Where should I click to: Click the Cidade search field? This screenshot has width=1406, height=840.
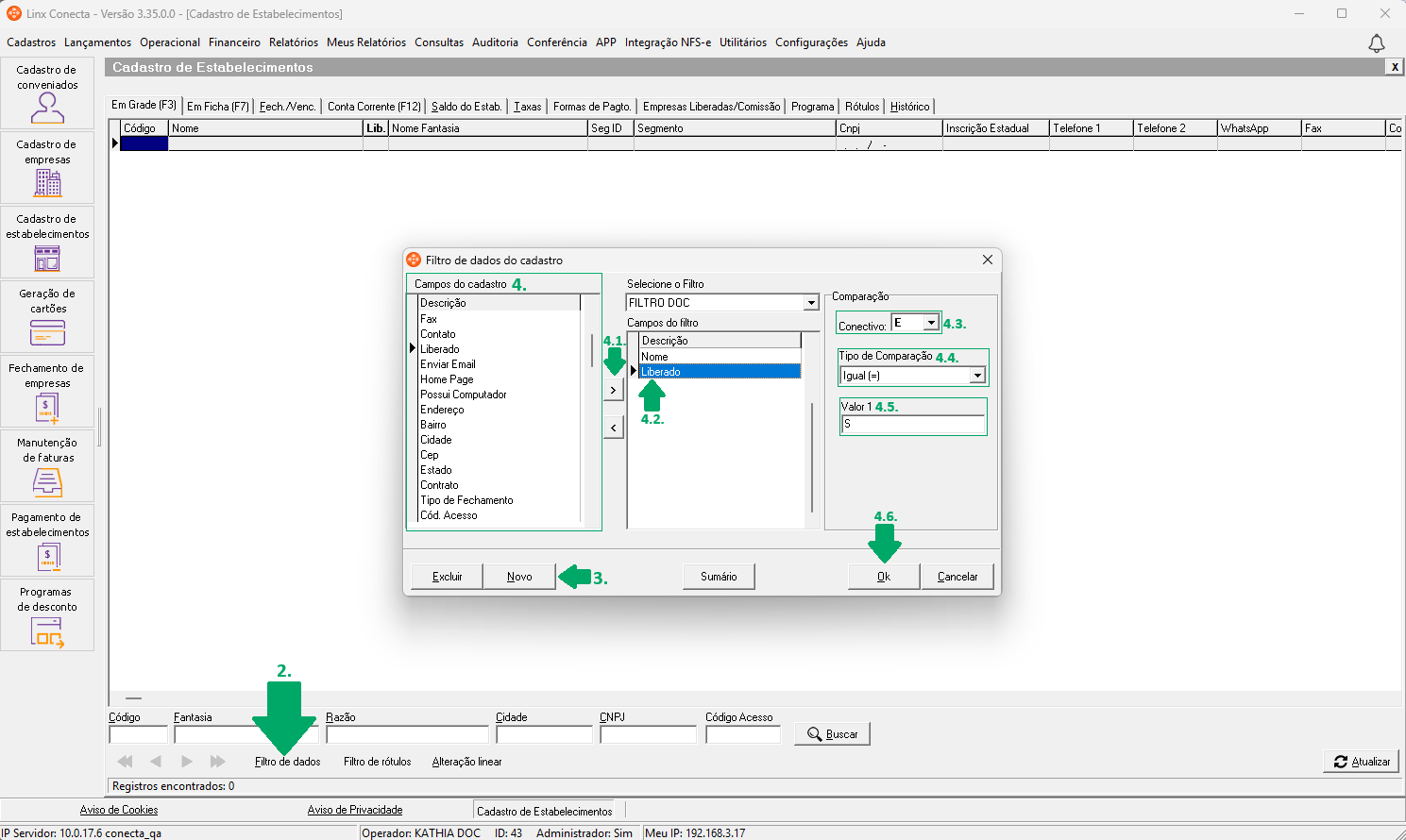tap(544, 734)
